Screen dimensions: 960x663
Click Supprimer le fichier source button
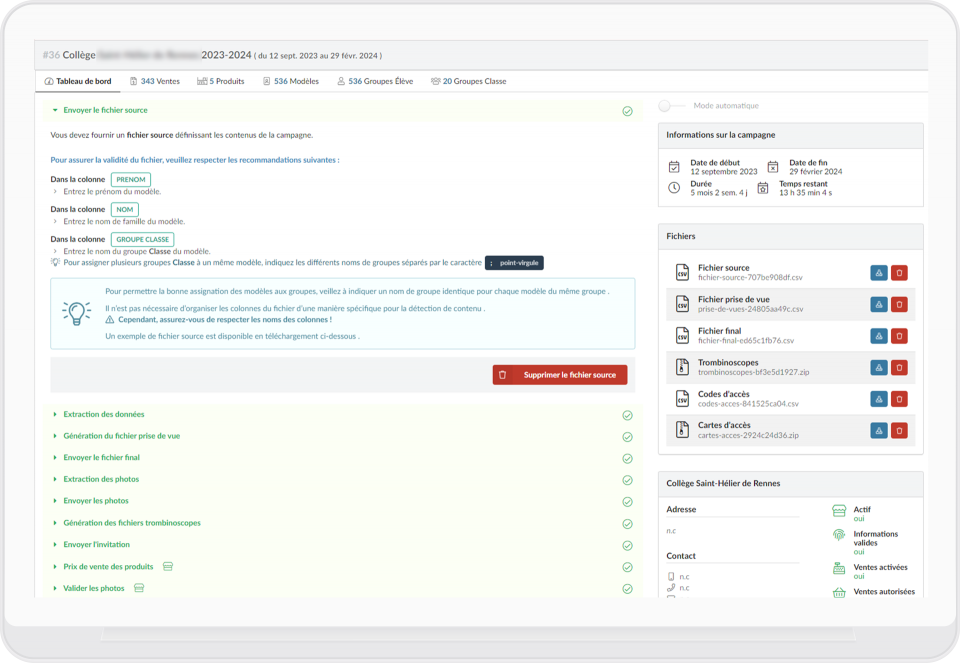tap(560, 375)
